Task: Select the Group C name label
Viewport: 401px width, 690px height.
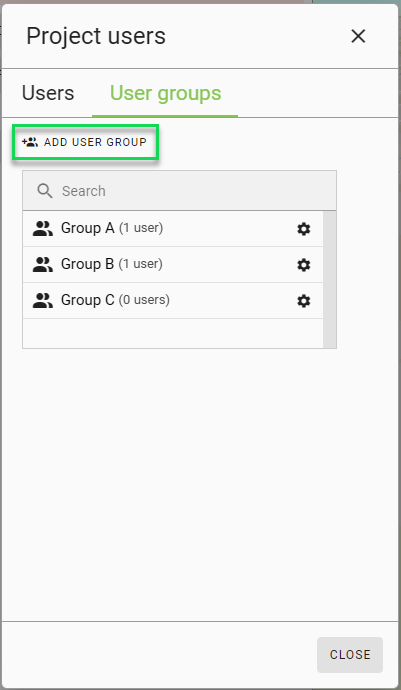Action: [88, 301]
